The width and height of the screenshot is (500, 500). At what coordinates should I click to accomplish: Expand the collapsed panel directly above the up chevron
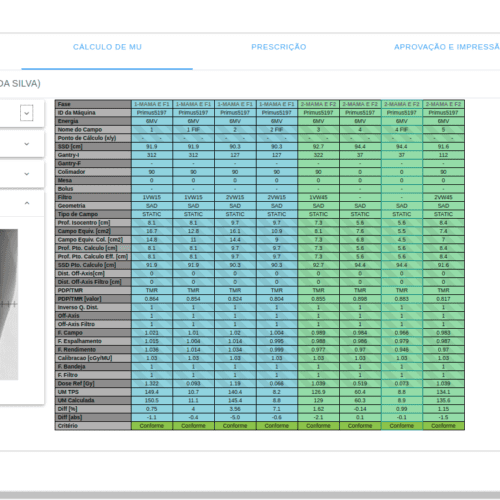[27, 174]
